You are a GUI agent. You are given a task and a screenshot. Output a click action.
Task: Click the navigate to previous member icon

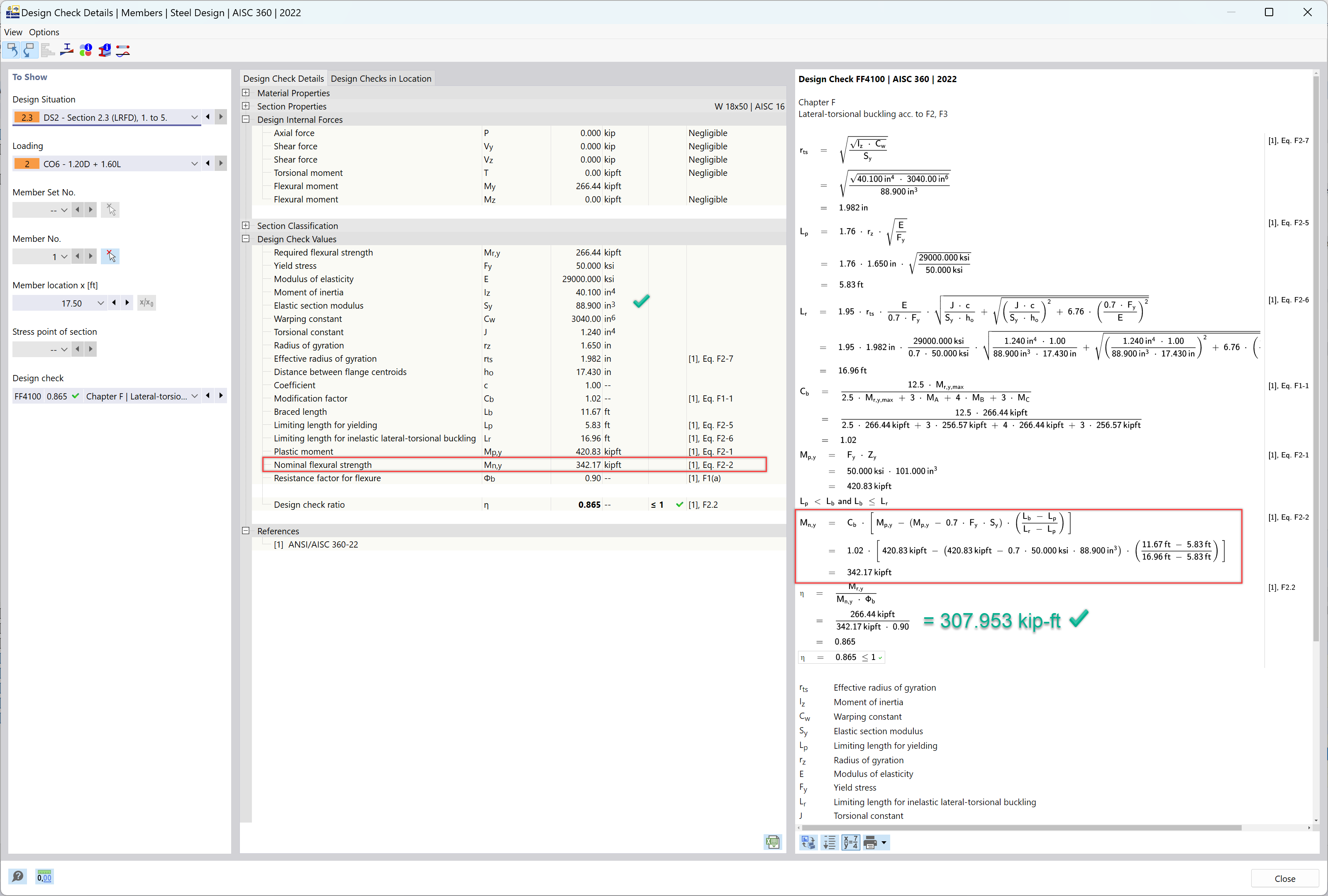coord(75,256)
